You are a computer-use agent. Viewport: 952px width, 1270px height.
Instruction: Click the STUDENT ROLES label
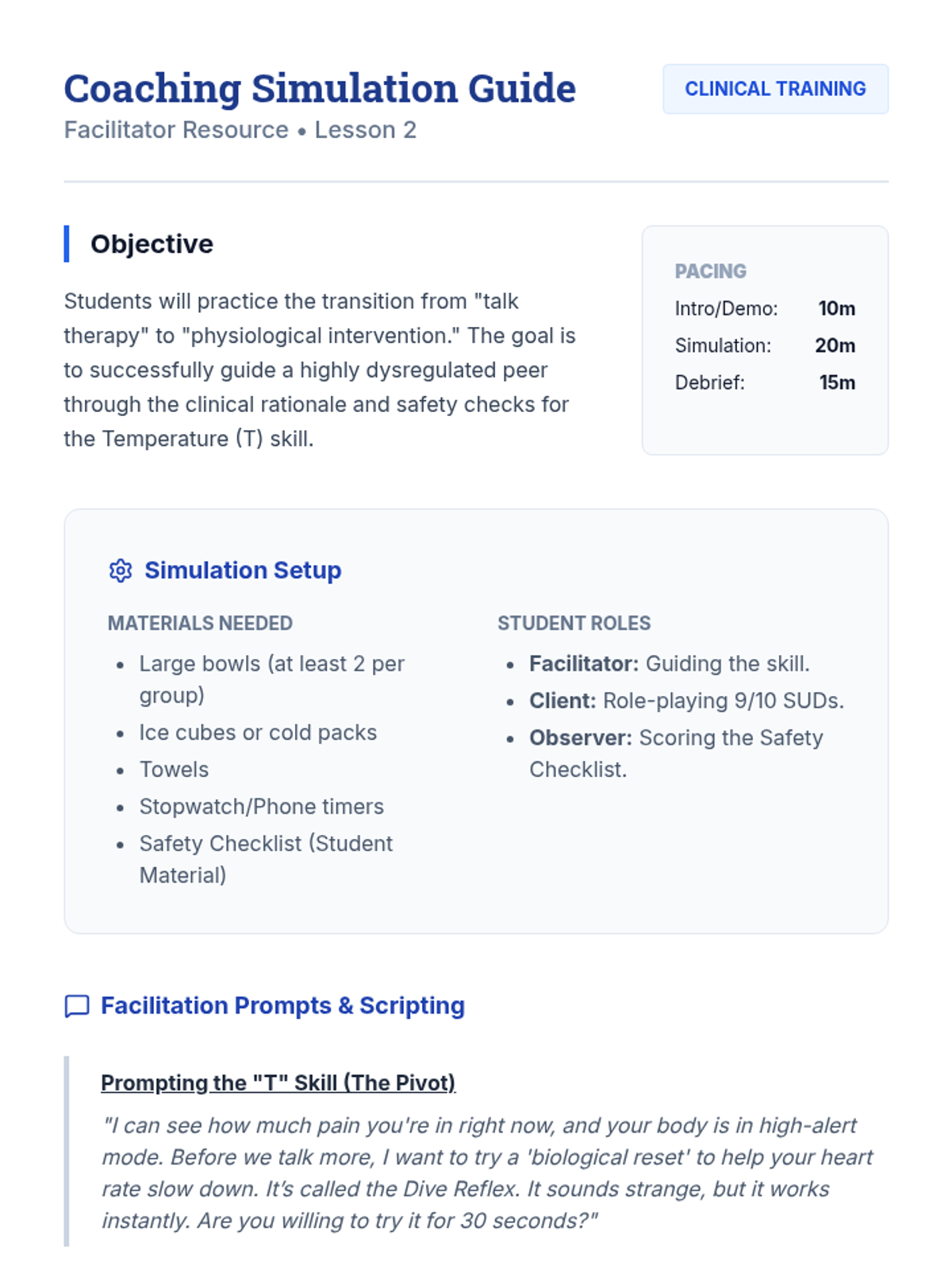tap(574, 623)
